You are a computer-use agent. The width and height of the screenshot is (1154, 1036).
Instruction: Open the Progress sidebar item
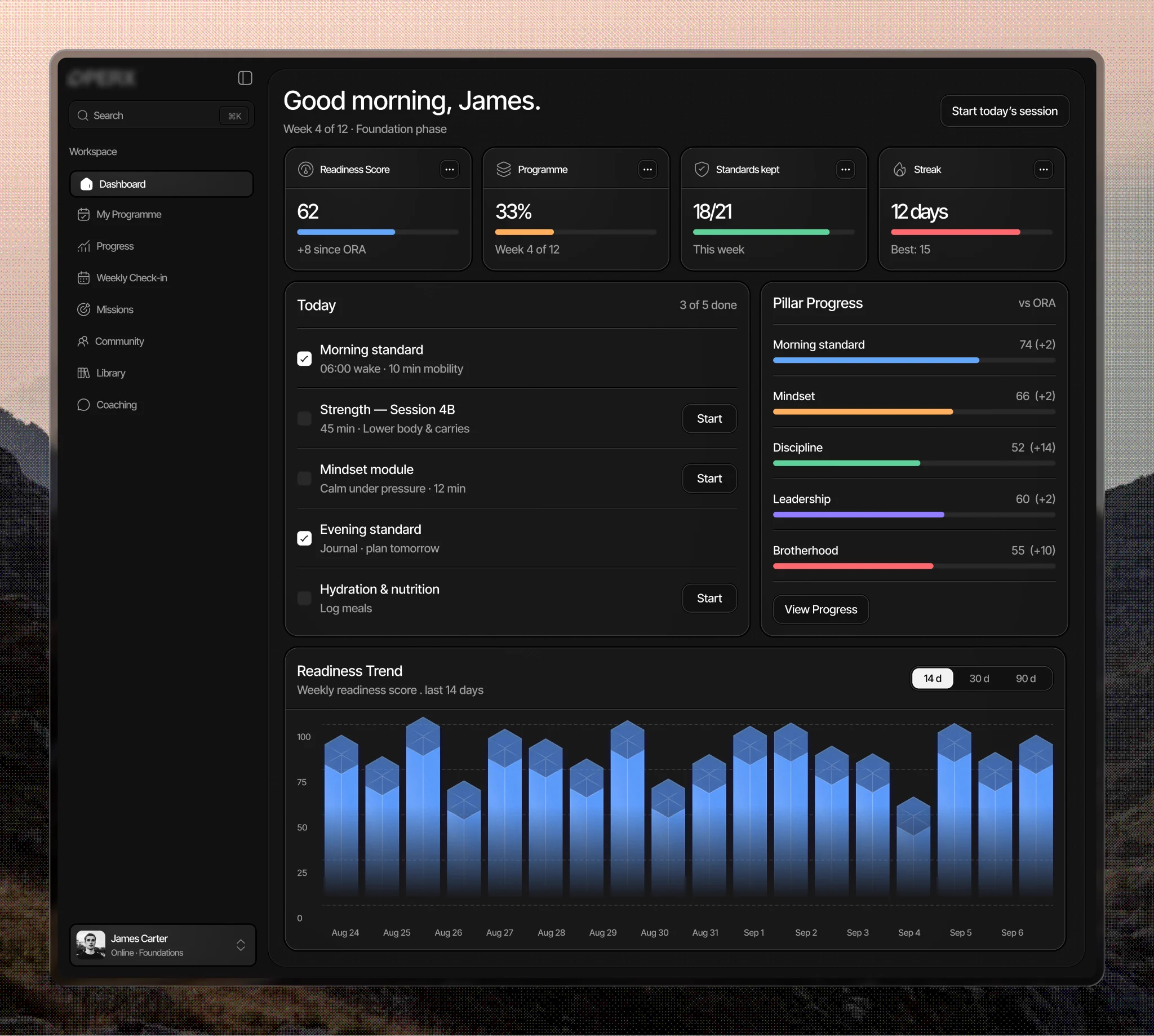(162, 246)
